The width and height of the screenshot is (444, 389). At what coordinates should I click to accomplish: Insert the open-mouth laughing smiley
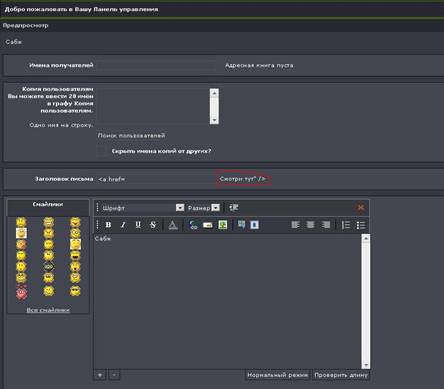pos(75,255)
